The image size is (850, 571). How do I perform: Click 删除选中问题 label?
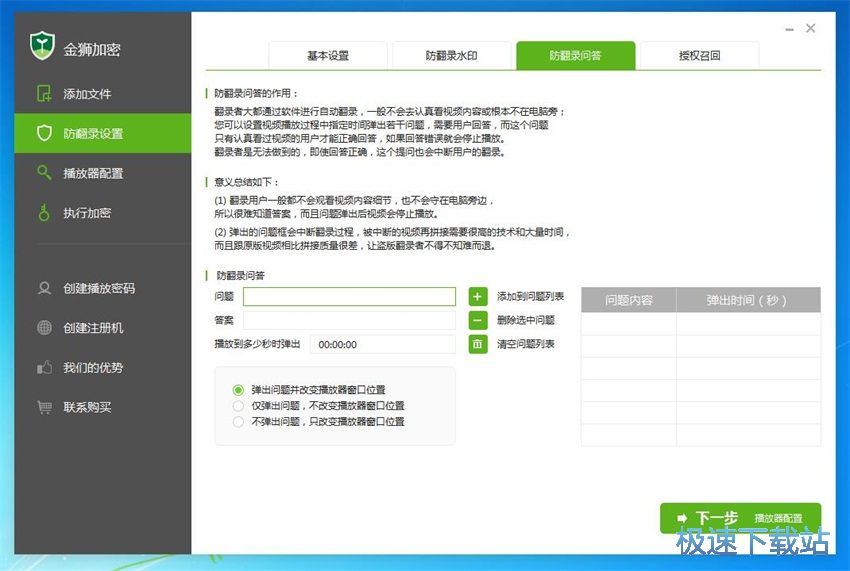[526, 320]
